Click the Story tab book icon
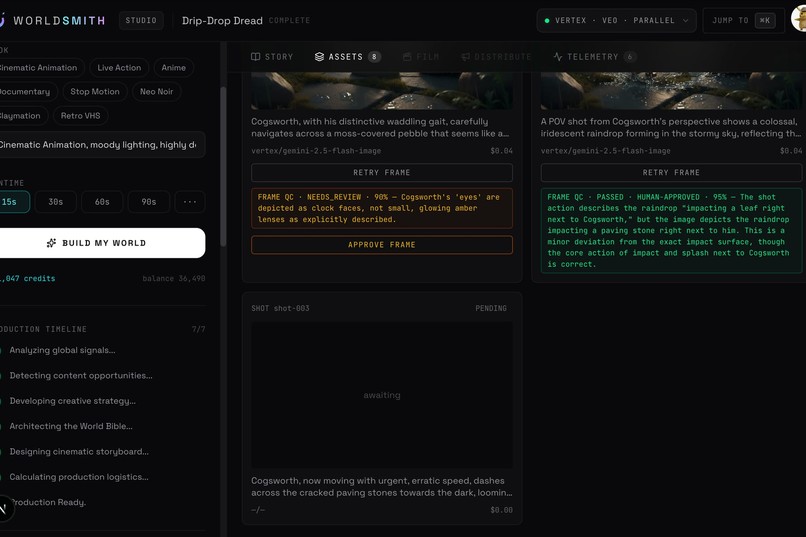 [255, 57]
